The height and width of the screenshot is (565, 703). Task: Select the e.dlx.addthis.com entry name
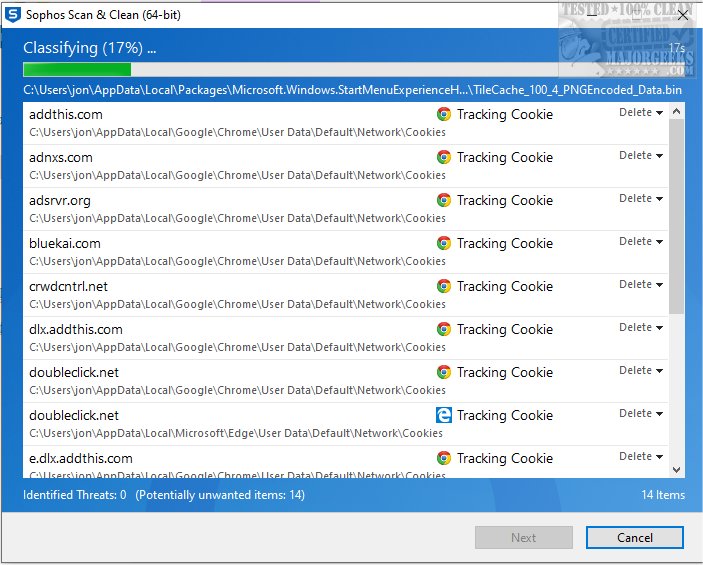[81, 459]
